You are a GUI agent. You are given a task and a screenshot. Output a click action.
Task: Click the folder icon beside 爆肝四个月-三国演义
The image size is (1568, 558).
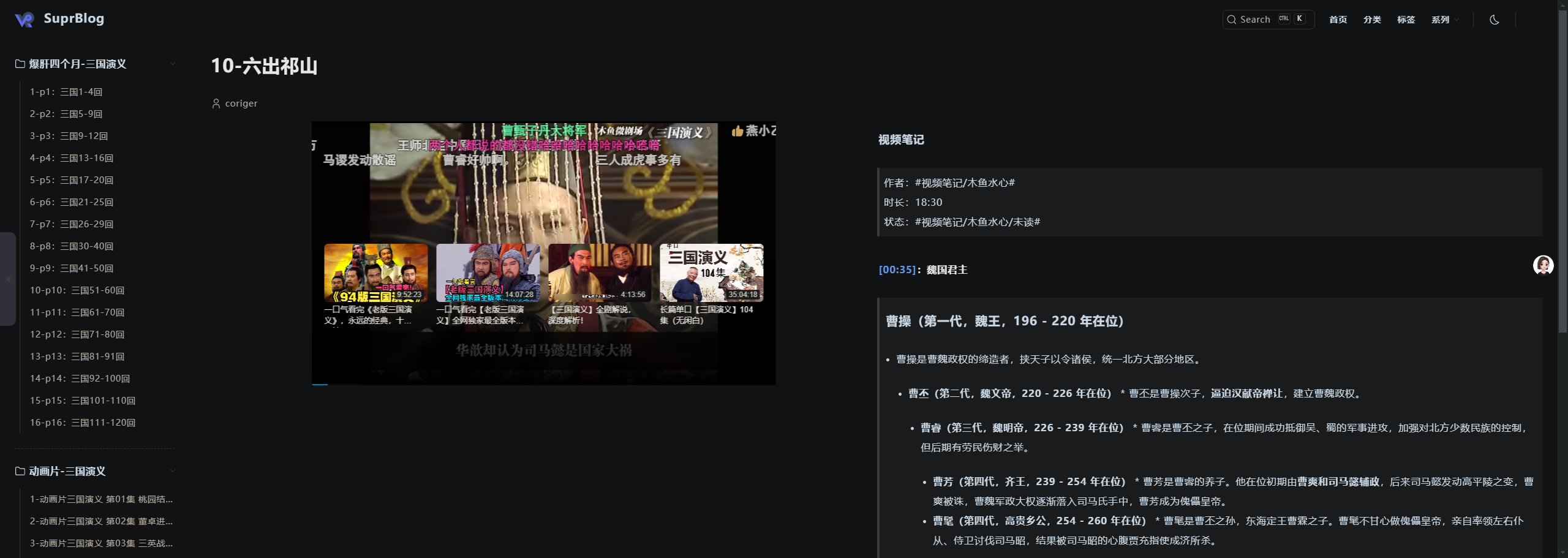[x=20, y=64]
